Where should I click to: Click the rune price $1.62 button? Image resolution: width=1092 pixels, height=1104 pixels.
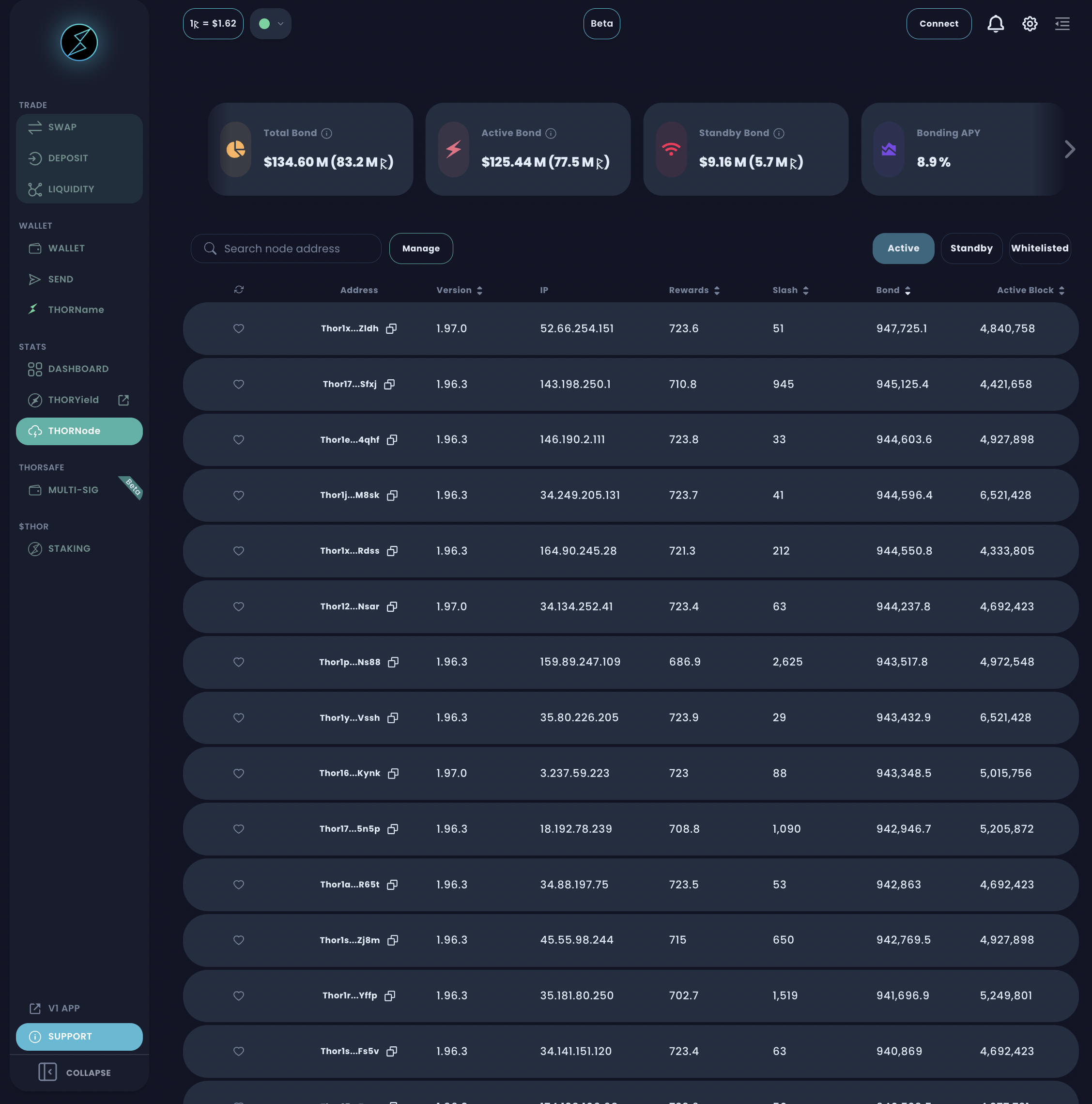(213, 23)
